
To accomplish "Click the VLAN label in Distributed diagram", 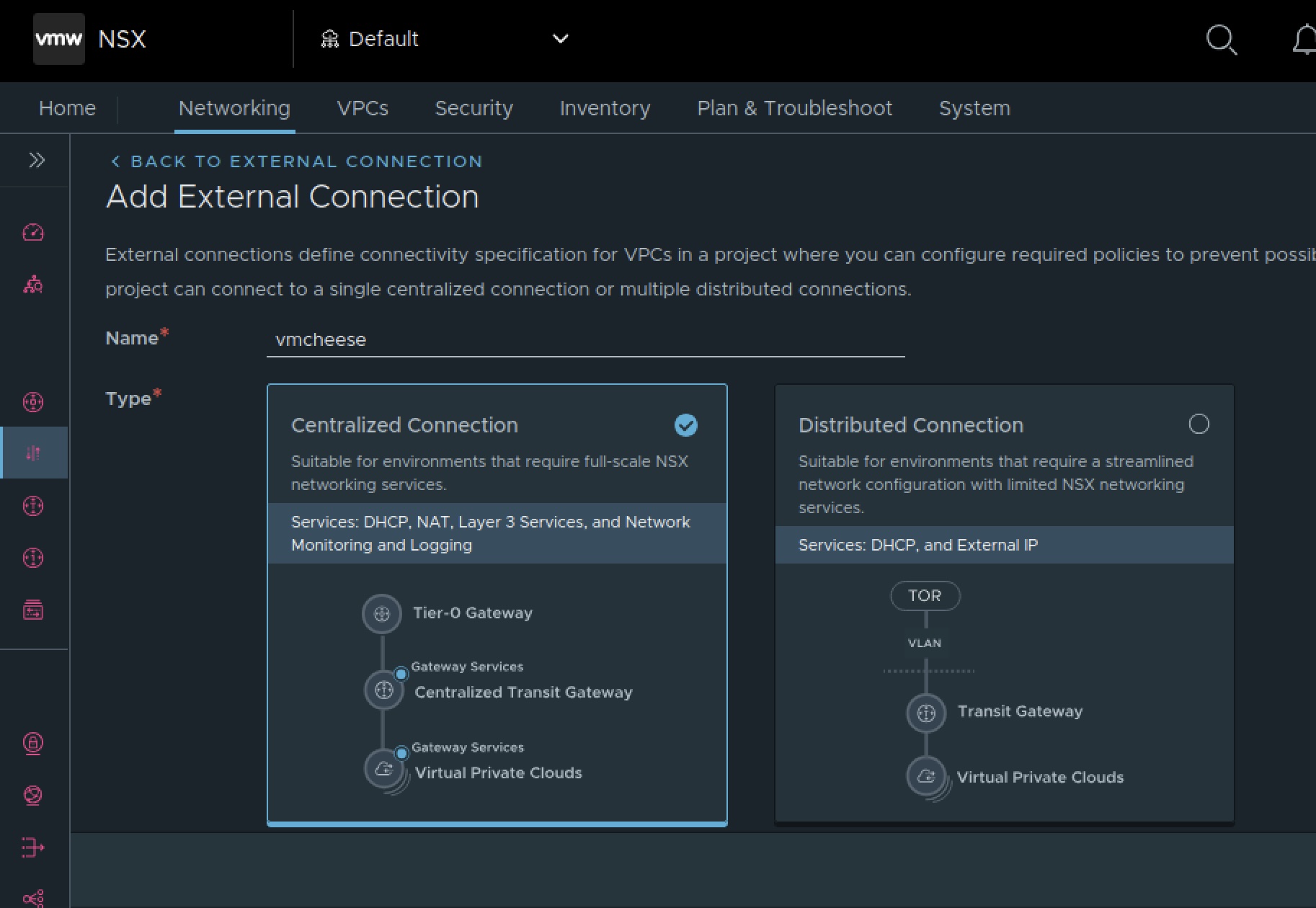I will [x=925, y=643].
